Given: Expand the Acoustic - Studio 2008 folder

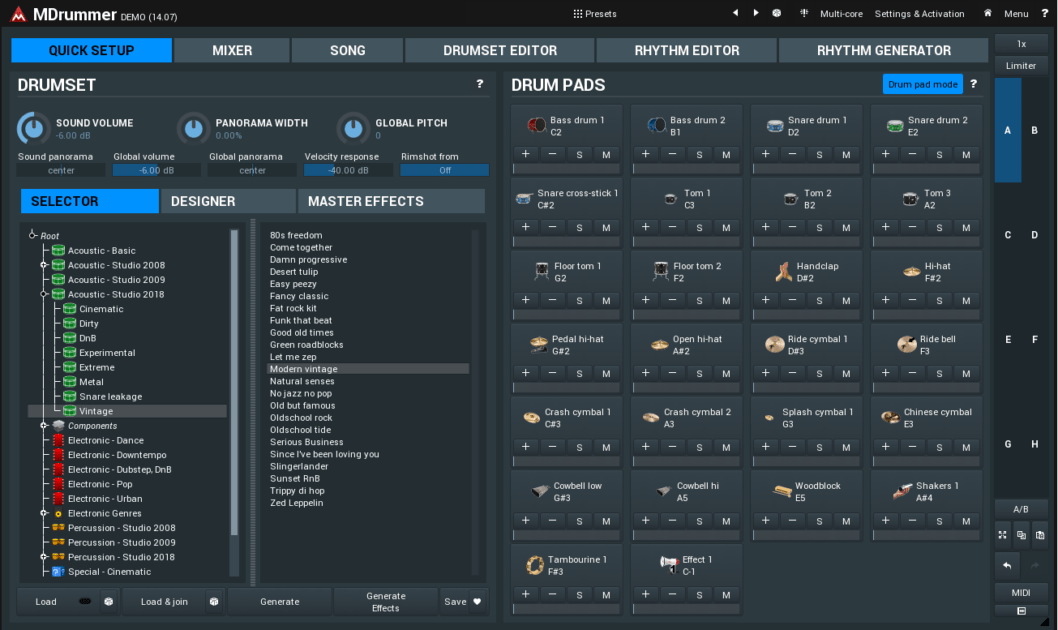Looking at the screenshot, I should click(x=44, y=265).
